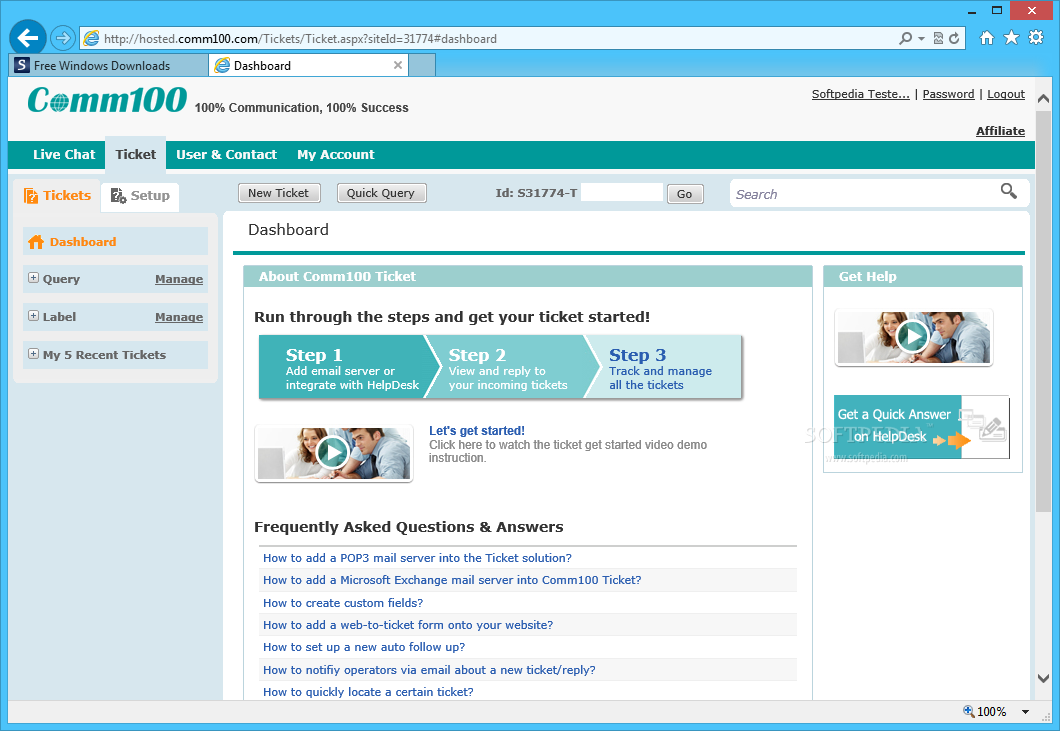
Task: Click the Quick Query button
Action: click(x=381, y=193)
